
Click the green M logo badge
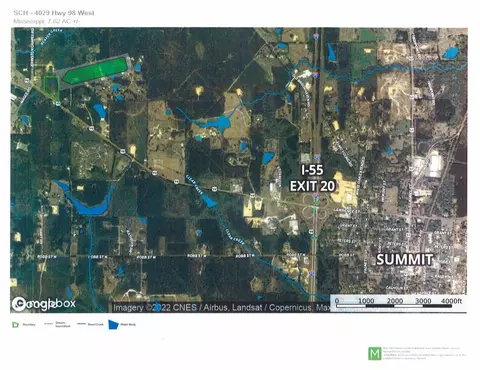pos(375,354)
